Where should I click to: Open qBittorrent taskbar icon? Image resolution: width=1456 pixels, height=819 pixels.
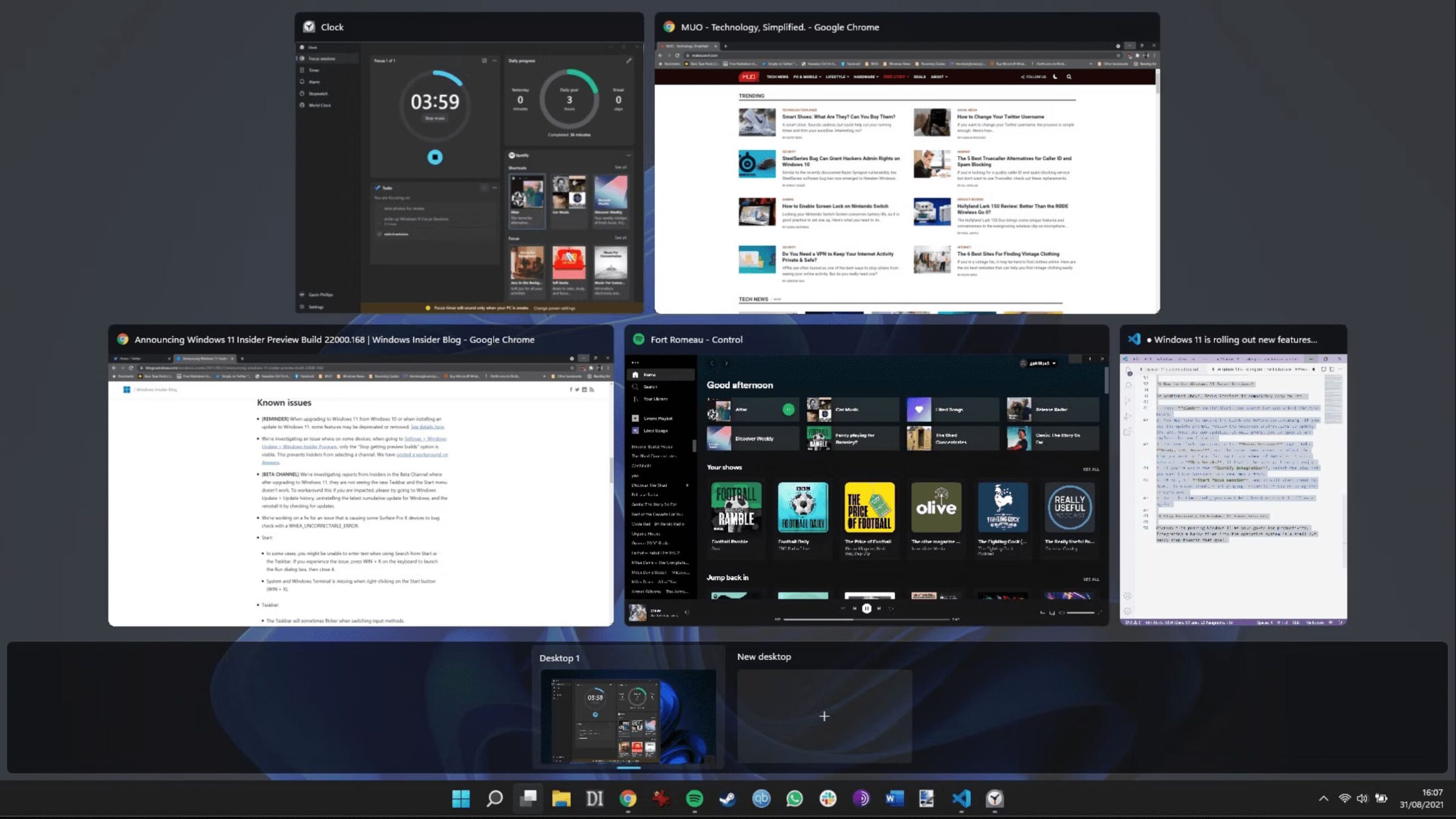(761, 799)
